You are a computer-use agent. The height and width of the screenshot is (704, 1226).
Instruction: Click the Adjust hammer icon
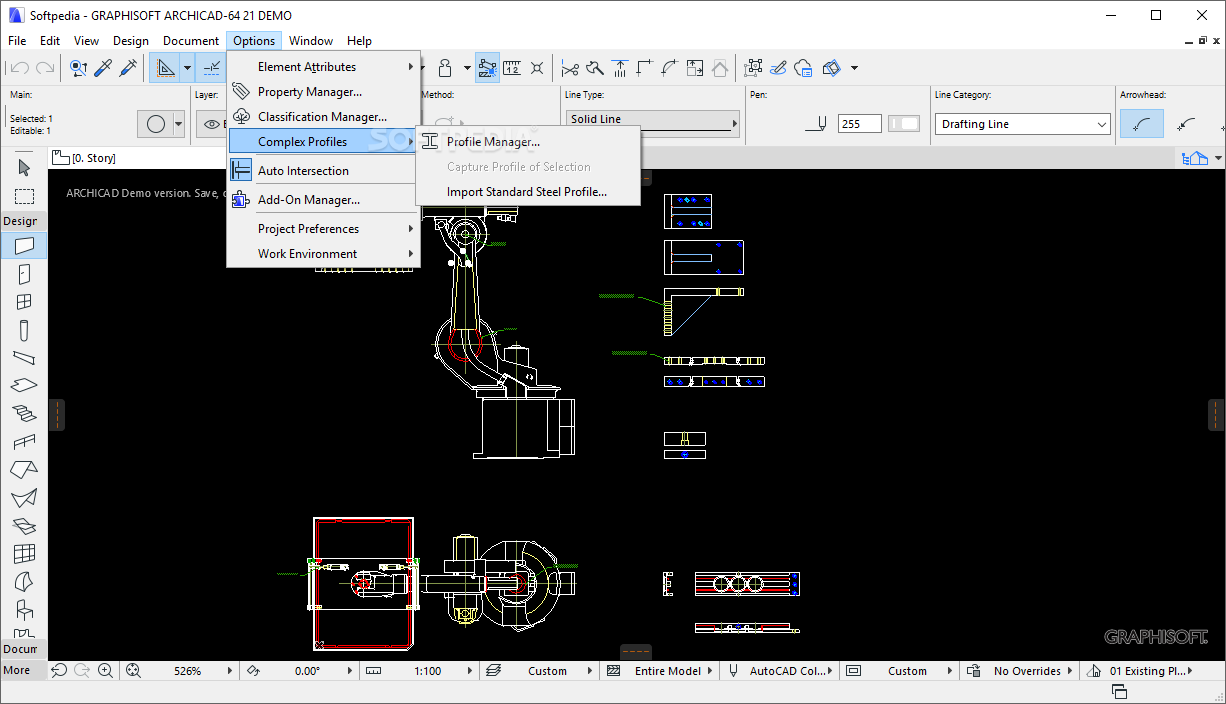595,68
